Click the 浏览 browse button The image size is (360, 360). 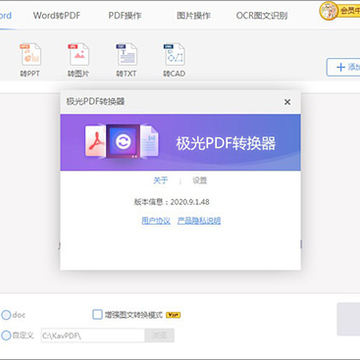point(159,335)
